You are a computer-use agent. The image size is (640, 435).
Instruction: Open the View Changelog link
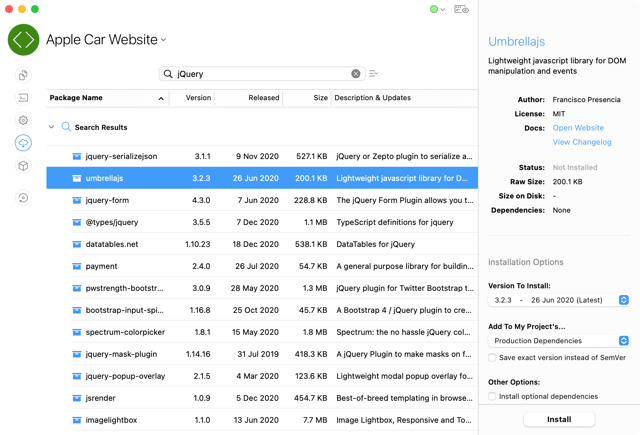(582, 142)
